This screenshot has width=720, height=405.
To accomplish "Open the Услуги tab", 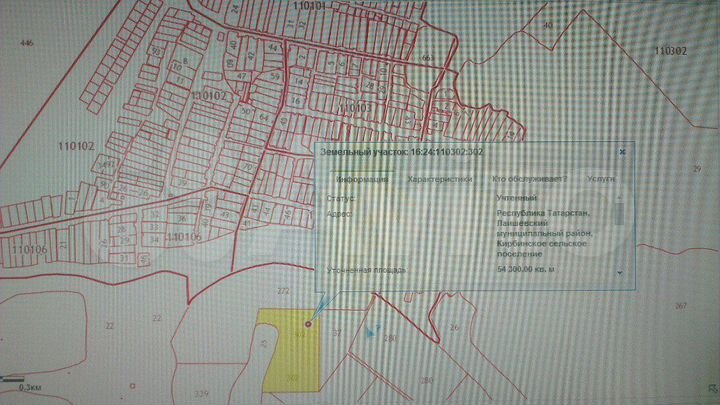I will (x=601, y=179).
